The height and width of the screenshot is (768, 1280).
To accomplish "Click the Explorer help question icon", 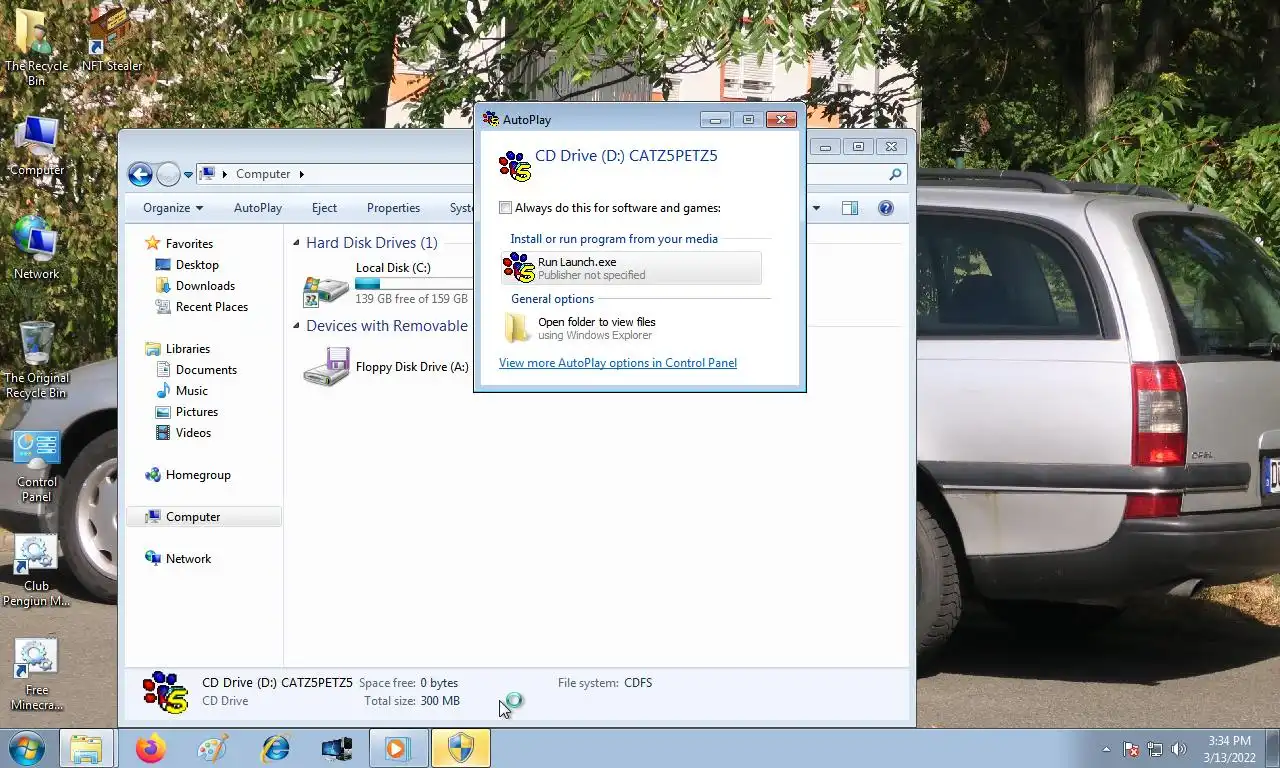I will pos(885,208).
